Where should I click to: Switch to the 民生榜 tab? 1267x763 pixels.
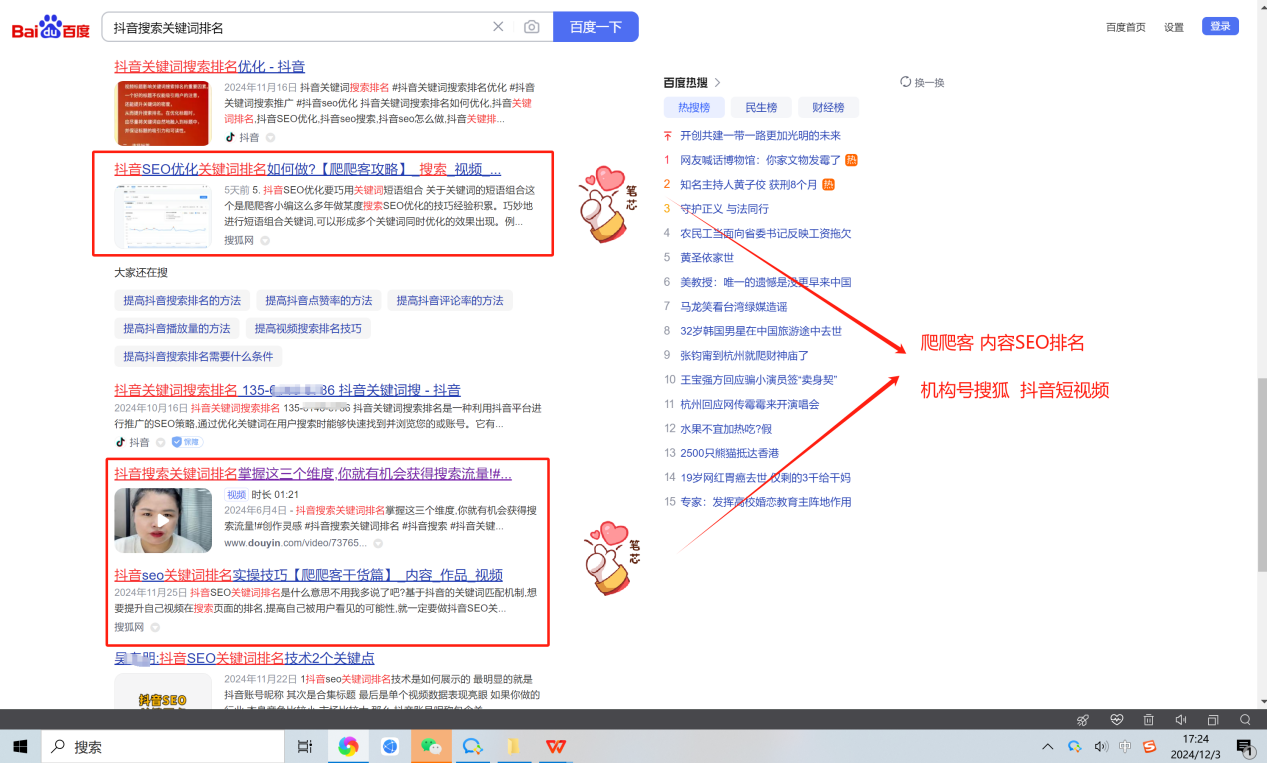click(761, 107)
